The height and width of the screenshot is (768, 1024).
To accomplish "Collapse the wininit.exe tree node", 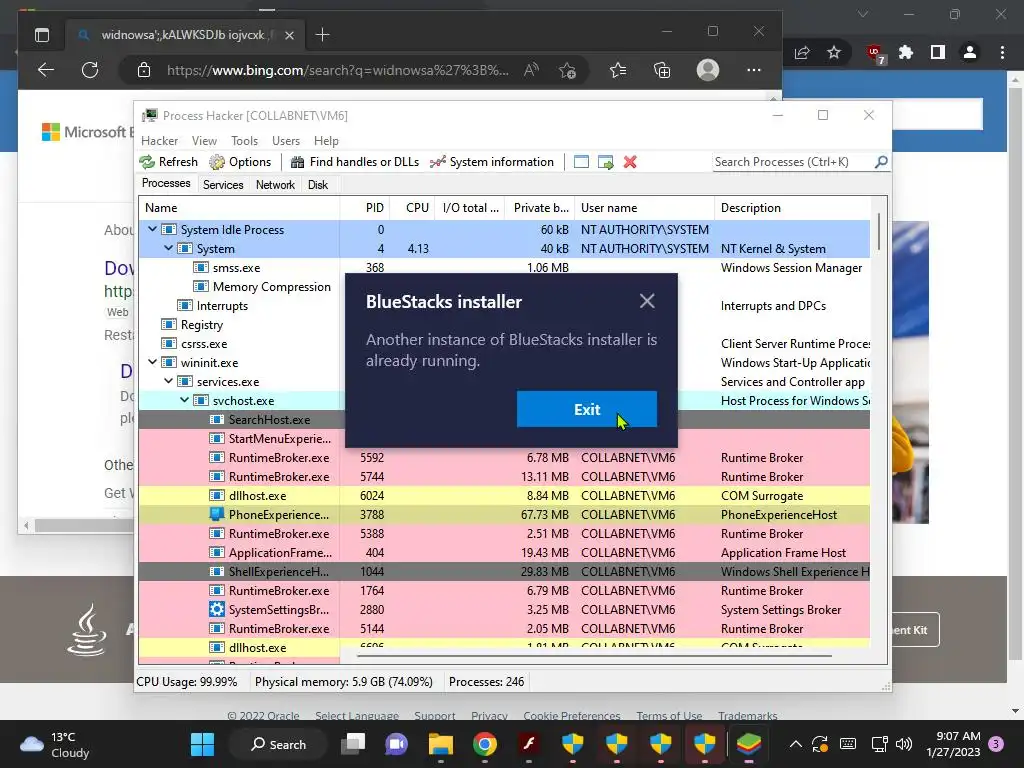I will coord(152,362).
